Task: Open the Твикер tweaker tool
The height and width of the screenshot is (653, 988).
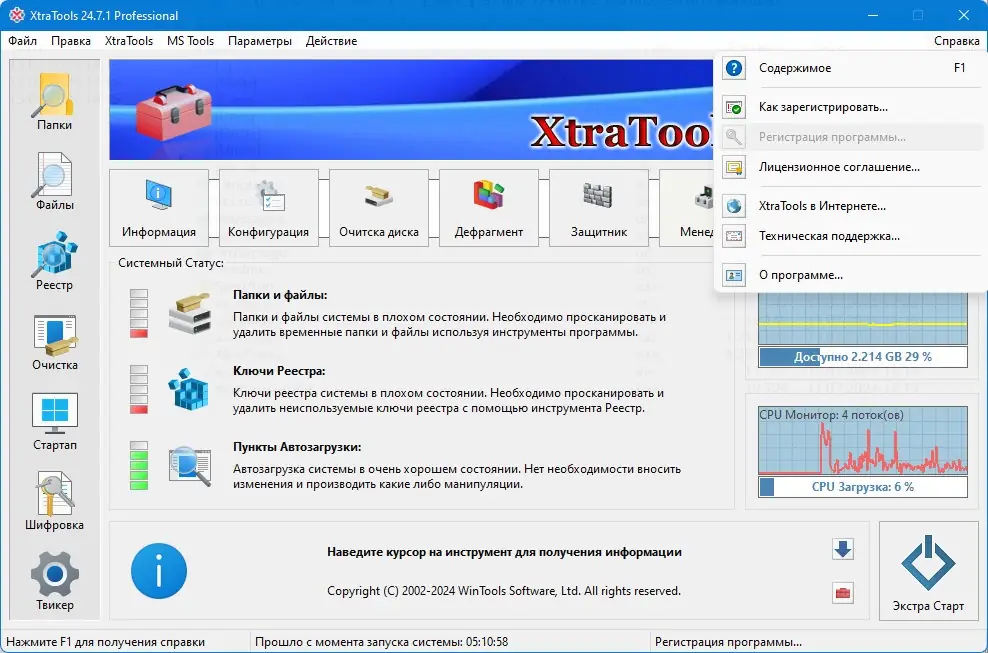Action: coord(54,581)
